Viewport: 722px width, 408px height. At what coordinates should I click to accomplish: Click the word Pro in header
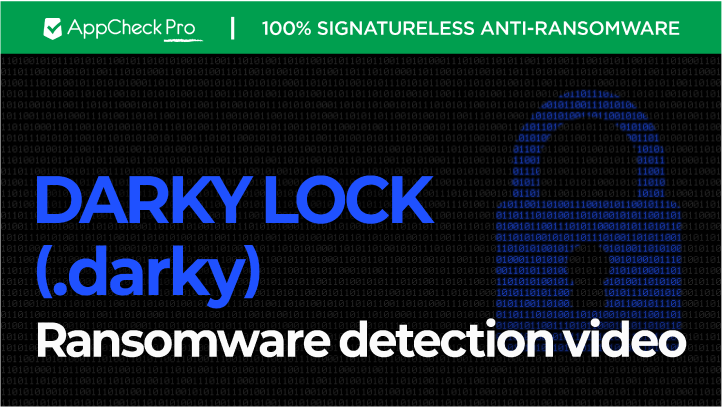point(180,28)
